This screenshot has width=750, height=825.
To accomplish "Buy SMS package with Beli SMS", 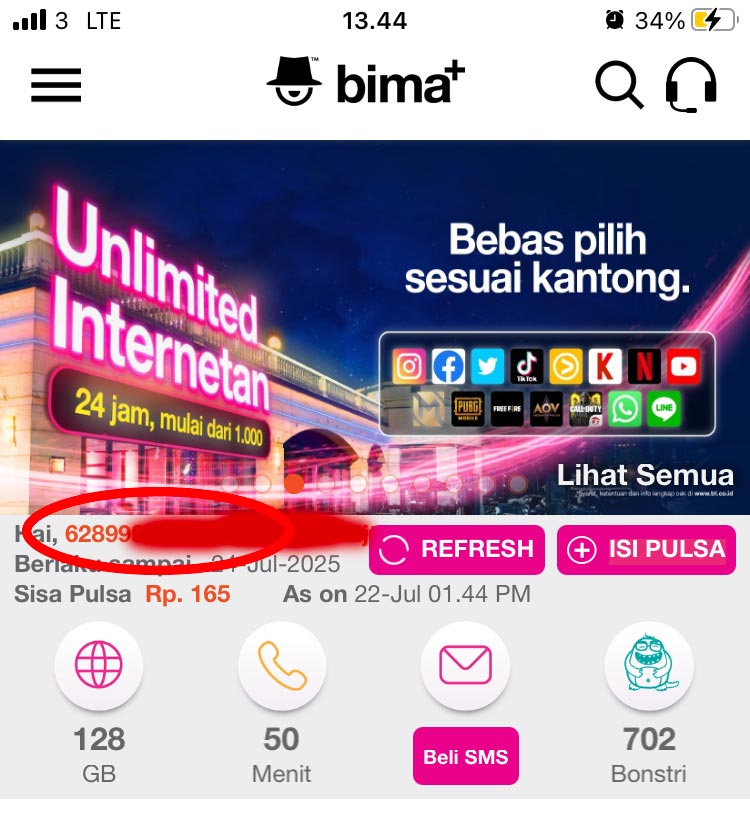I will click(466, 756).
